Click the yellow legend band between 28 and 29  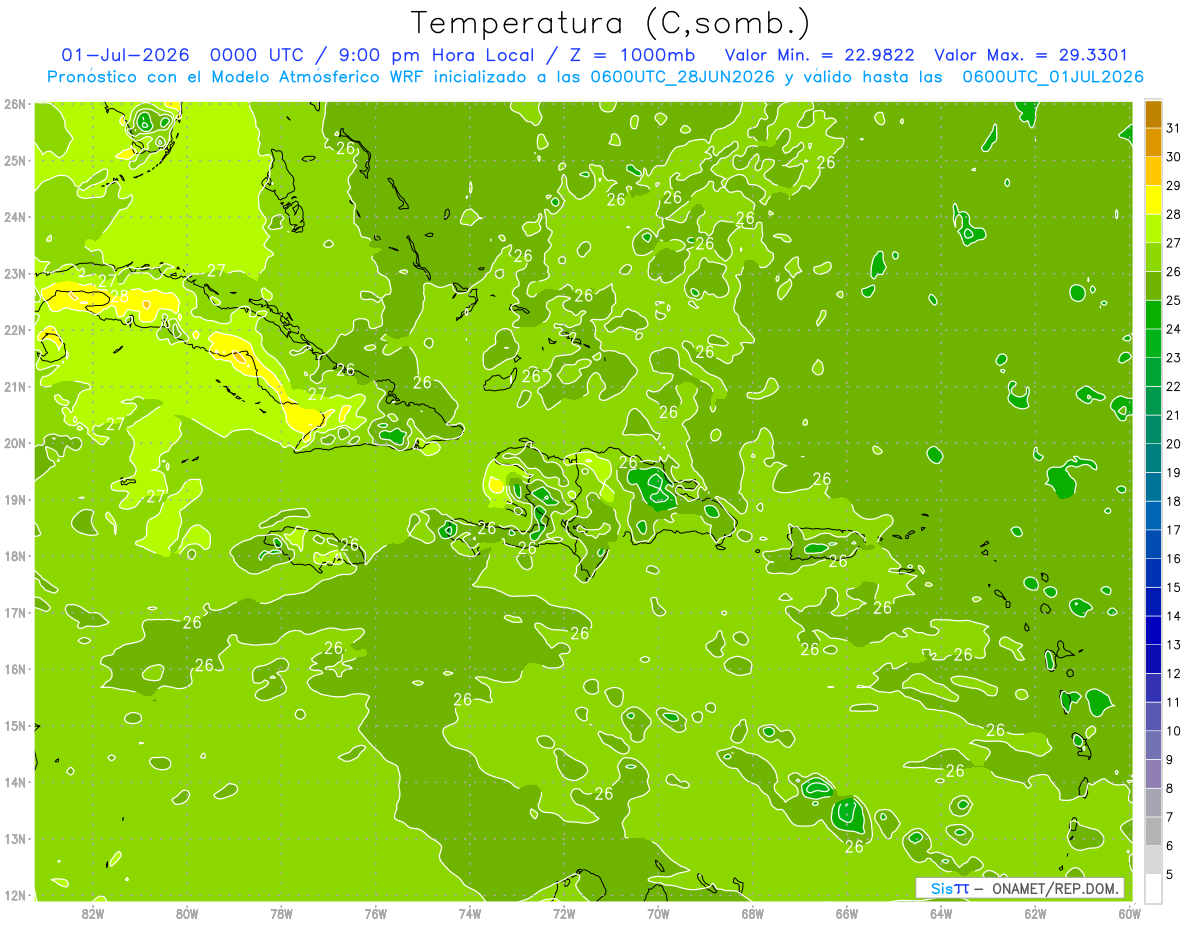click(x=1153, y=200)
